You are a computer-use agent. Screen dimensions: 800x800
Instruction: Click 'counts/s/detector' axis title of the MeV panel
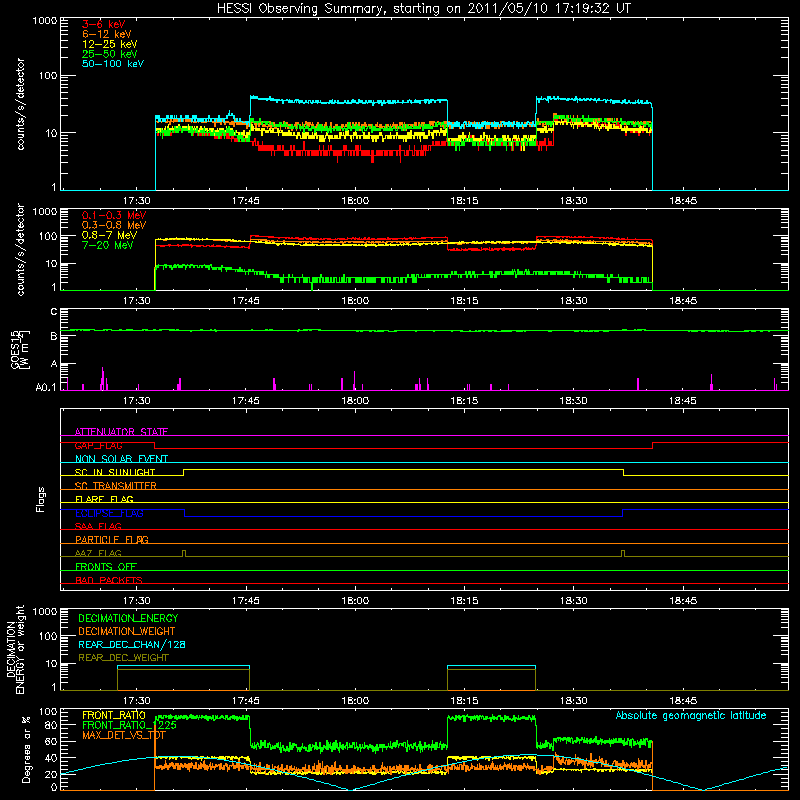tap(20, 250)
